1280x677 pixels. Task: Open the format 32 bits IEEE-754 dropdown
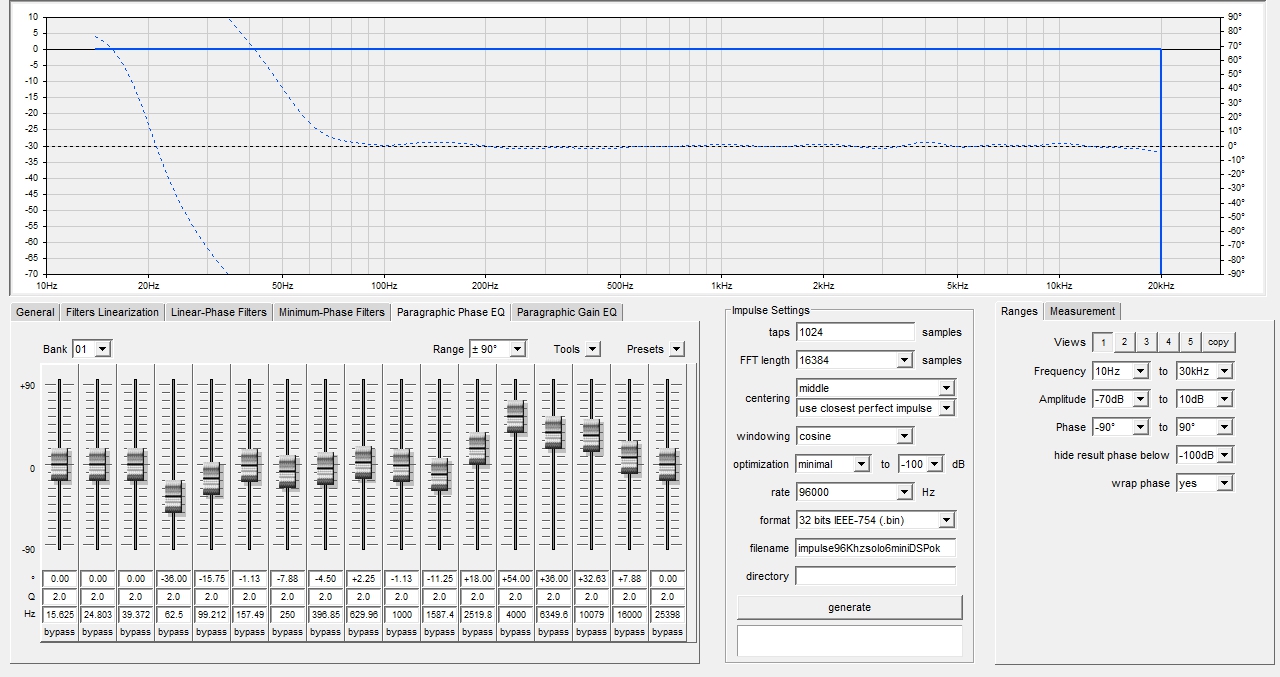(x=946, y=520)
